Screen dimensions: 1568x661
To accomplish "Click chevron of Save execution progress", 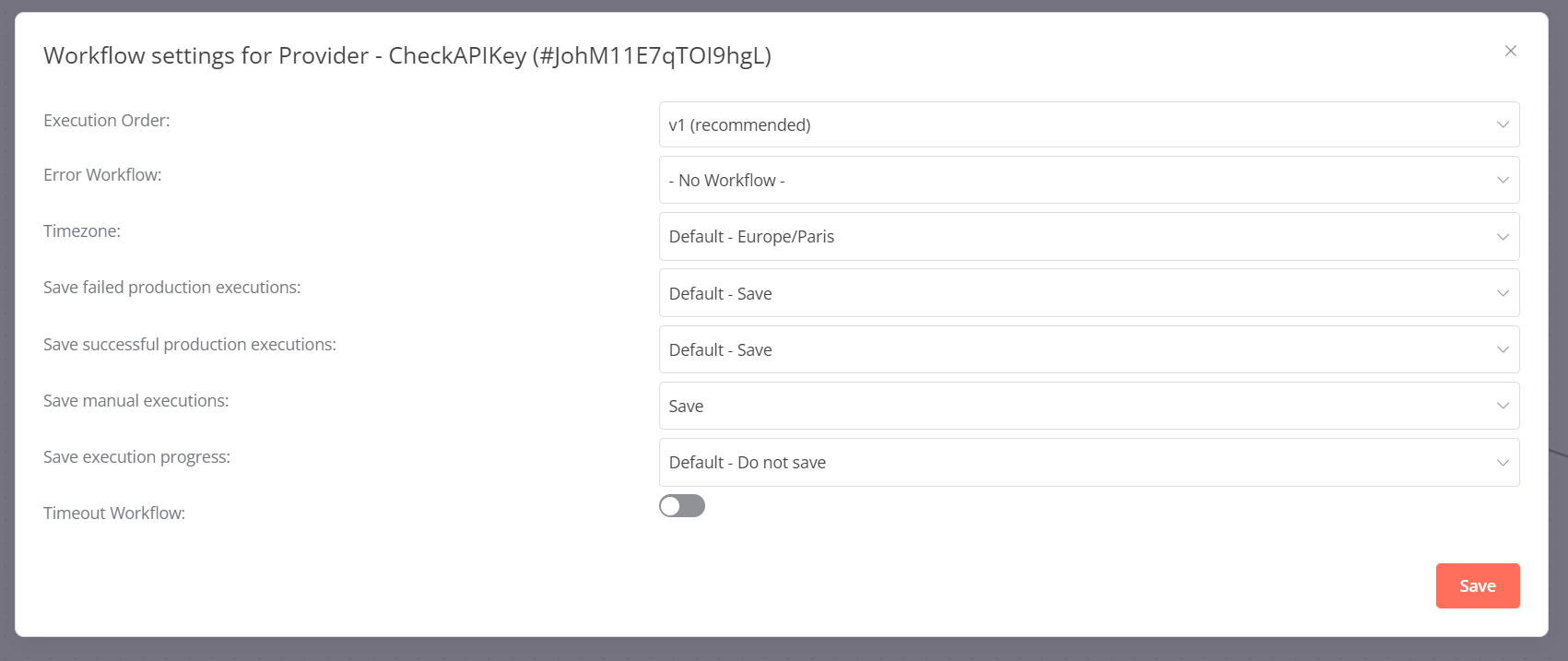I will (x=1503, y=463).
